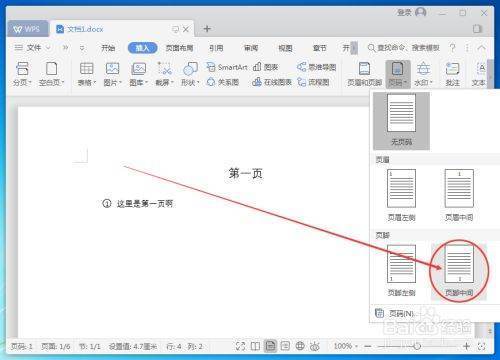This screenshot has height=360, width=500.
Task: Select the 插入 ribbon tab
Action: coord(142,48)
